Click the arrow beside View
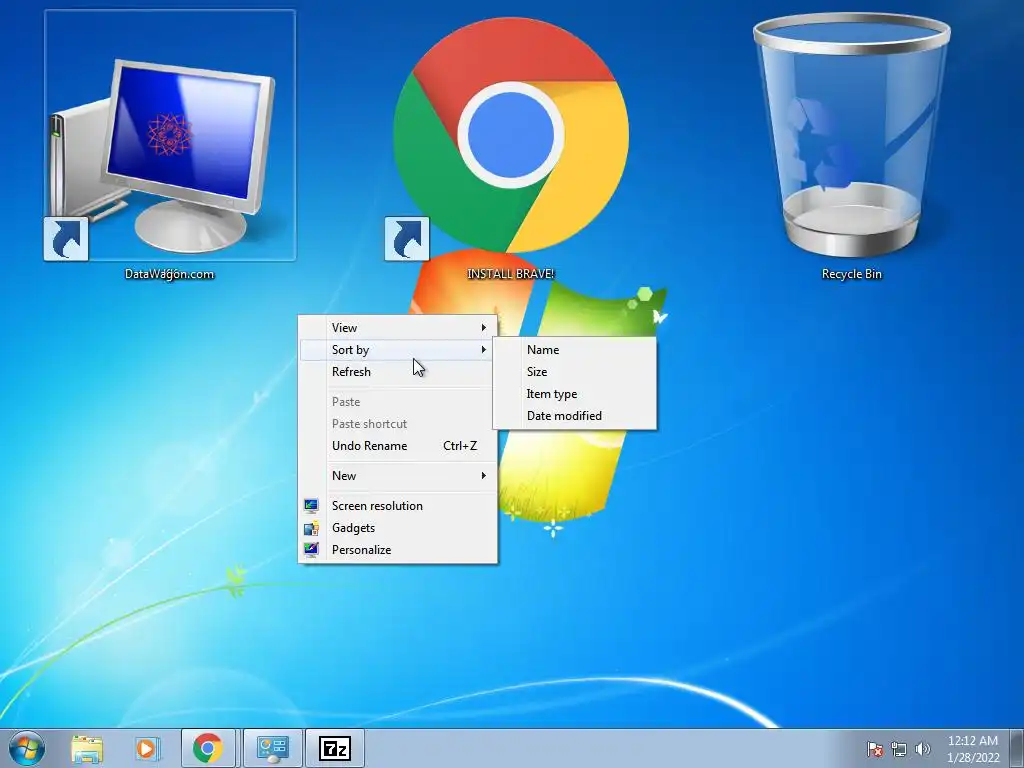The width and height of the screenshot is (1024, 768). [484, 327]
